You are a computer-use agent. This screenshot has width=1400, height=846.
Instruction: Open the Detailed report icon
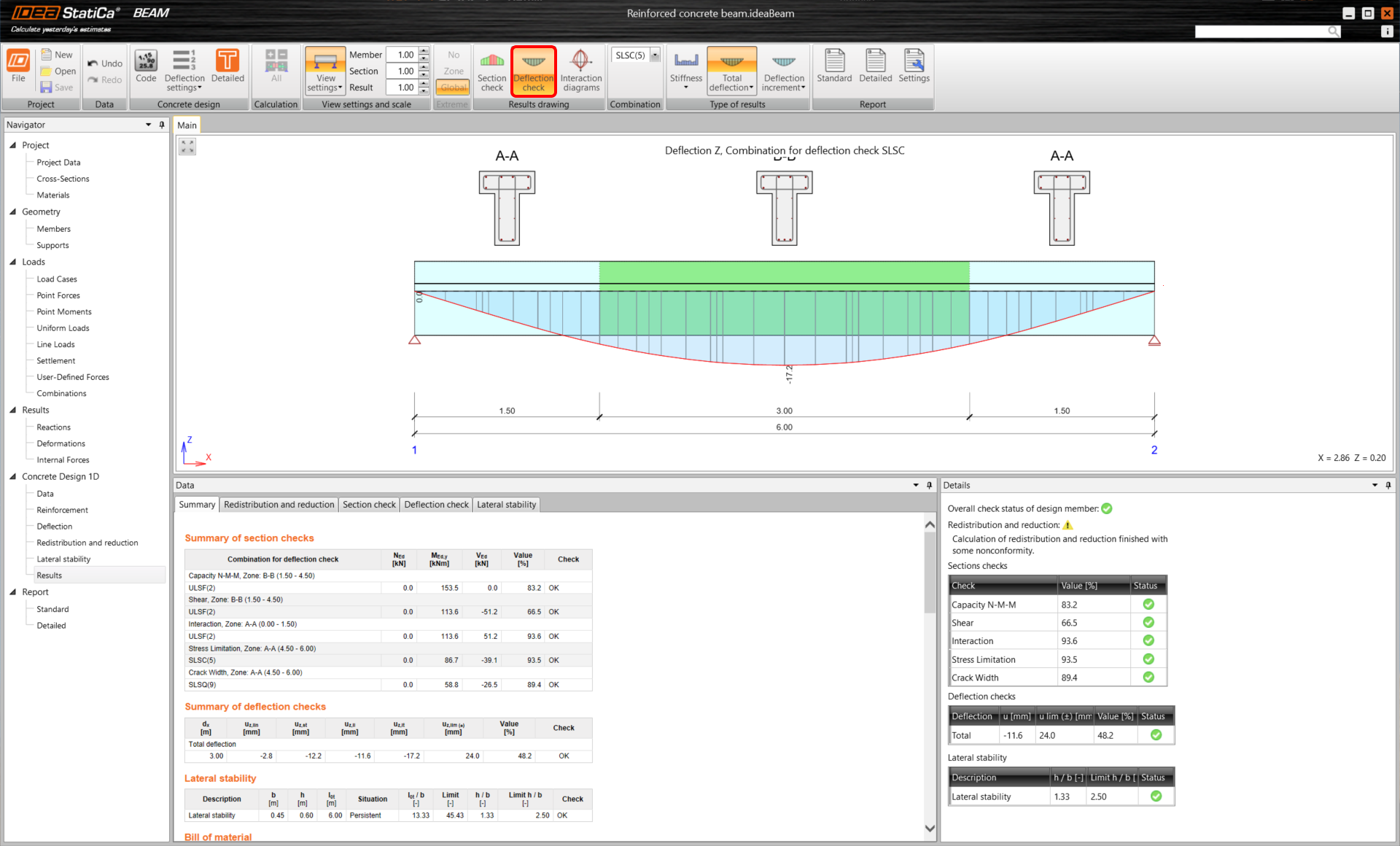point(875,68)
